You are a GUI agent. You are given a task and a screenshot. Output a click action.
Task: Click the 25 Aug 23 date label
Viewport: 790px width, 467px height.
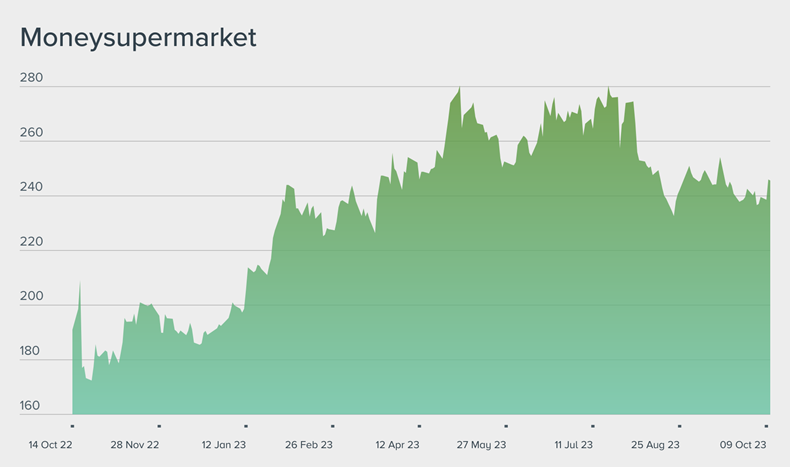655,445
